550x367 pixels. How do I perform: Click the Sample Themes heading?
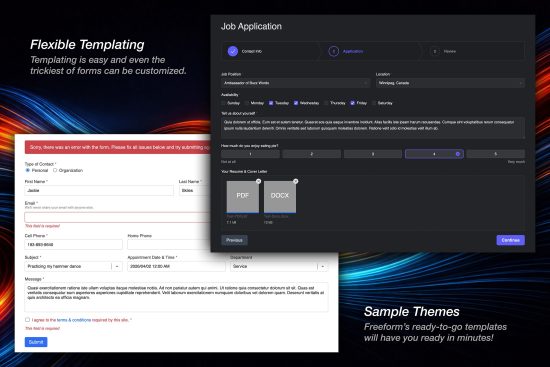point(411,312)
